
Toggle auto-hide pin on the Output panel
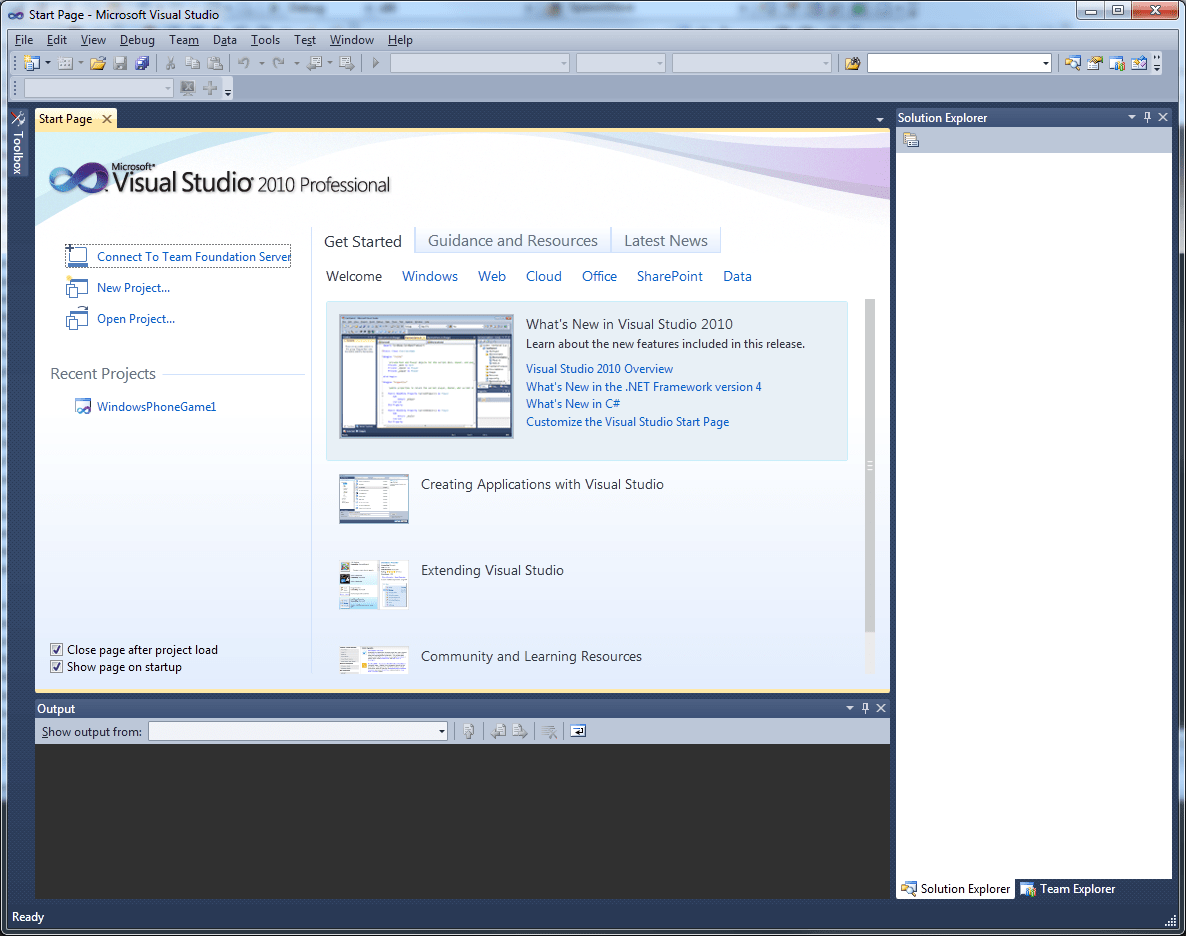point(865,708)
